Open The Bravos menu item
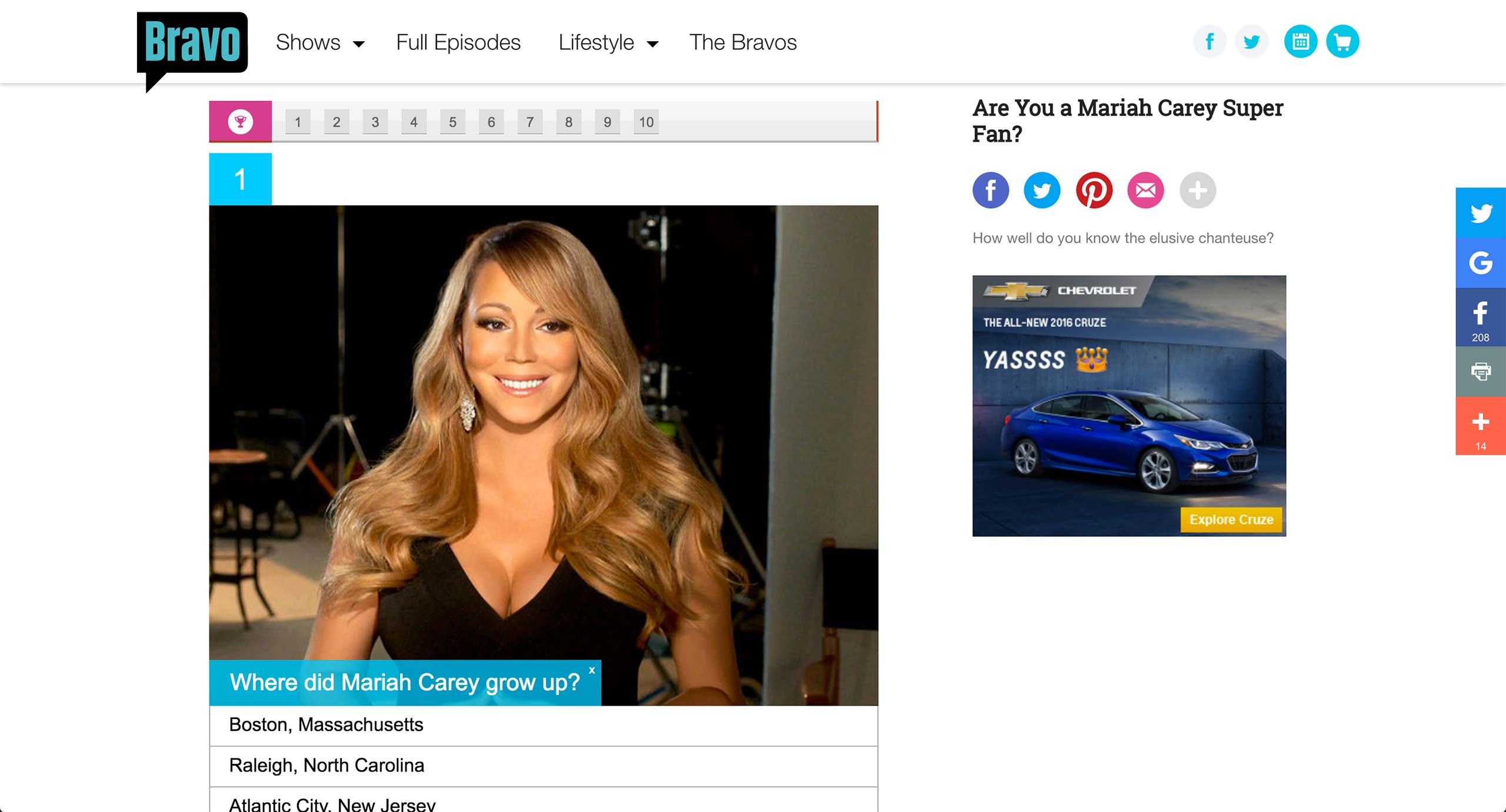Viewport: 1506px width, 812px height. tap(742, 43)
